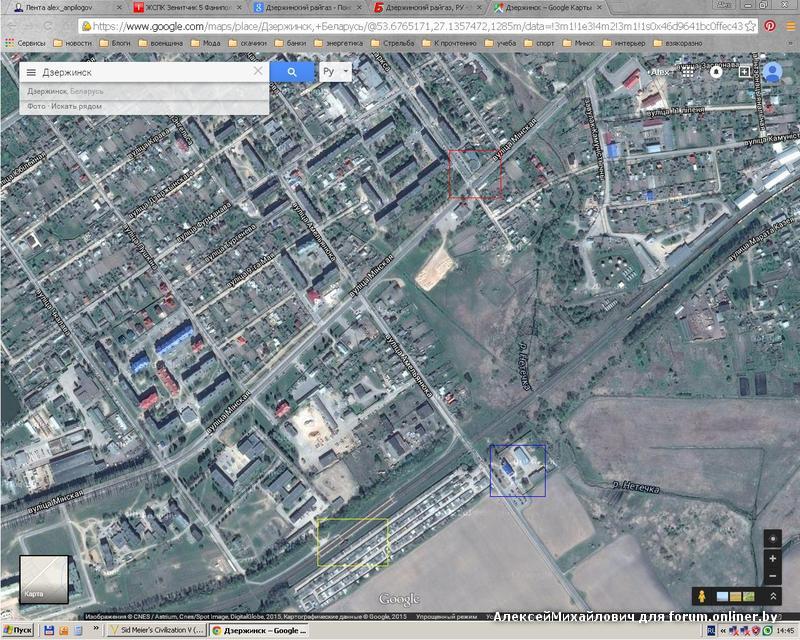800x640 pixels.
Task: Zoom in on the map with plus
Action: pyautogui.click(x=772, y=558)
